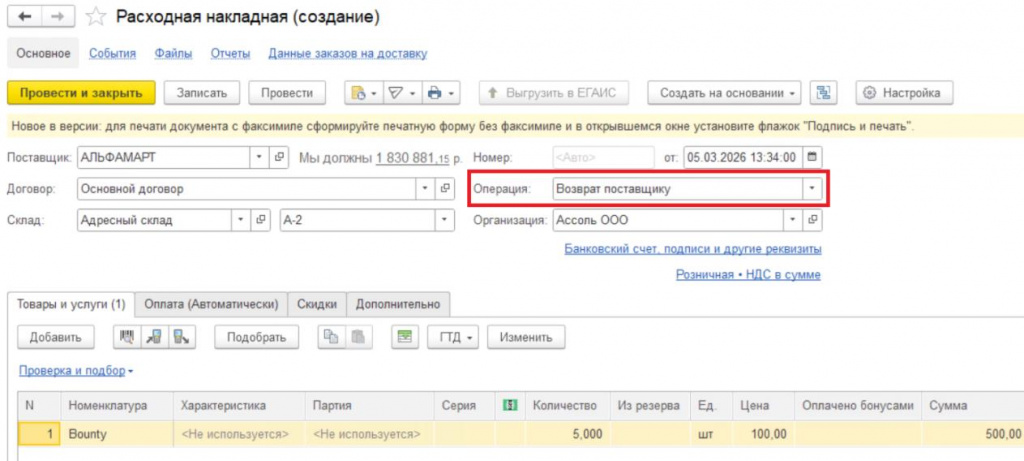1024x461 pixels.
Task: Switch to Дополнительно tab
Action: click(398, 304)
